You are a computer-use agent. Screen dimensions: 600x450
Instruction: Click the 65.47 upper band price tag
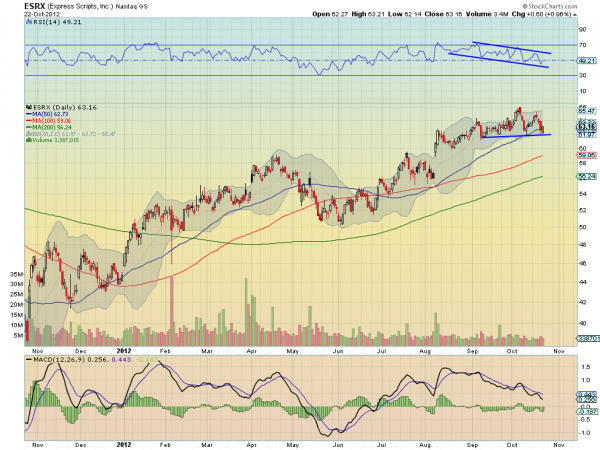(585, 111)
